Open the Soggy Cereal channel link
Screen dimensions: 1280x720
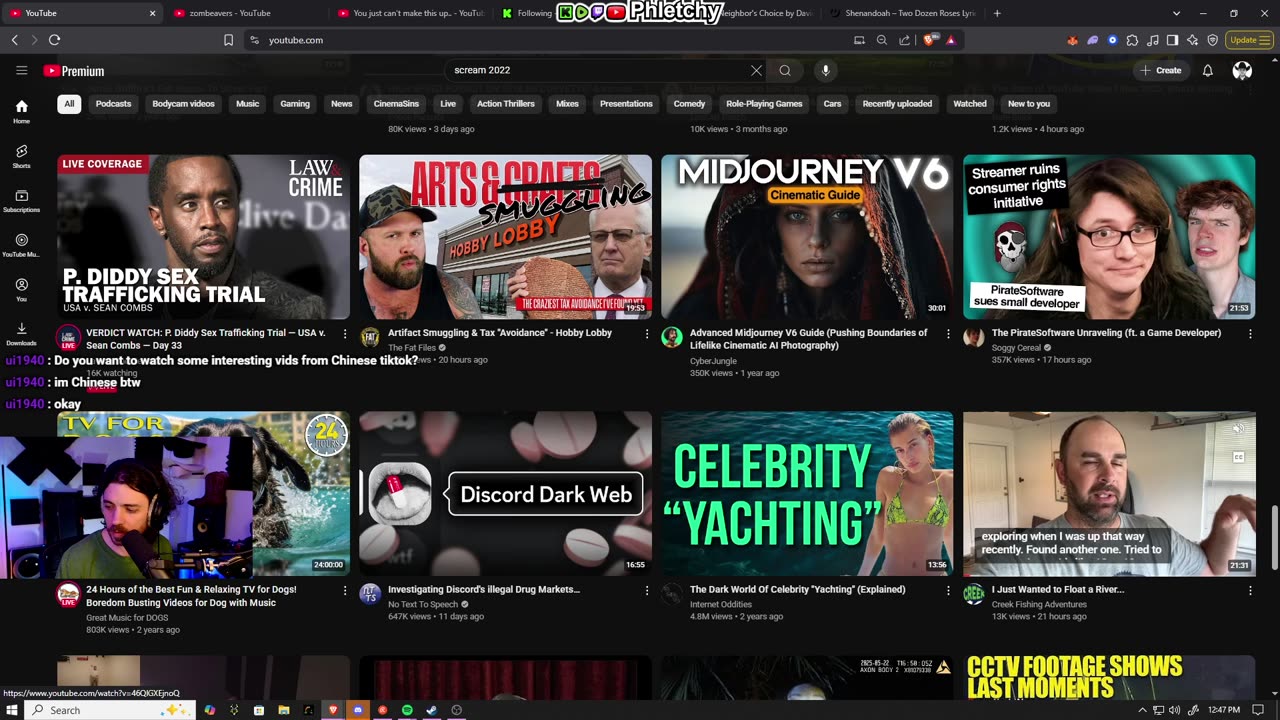[1017, 348]
